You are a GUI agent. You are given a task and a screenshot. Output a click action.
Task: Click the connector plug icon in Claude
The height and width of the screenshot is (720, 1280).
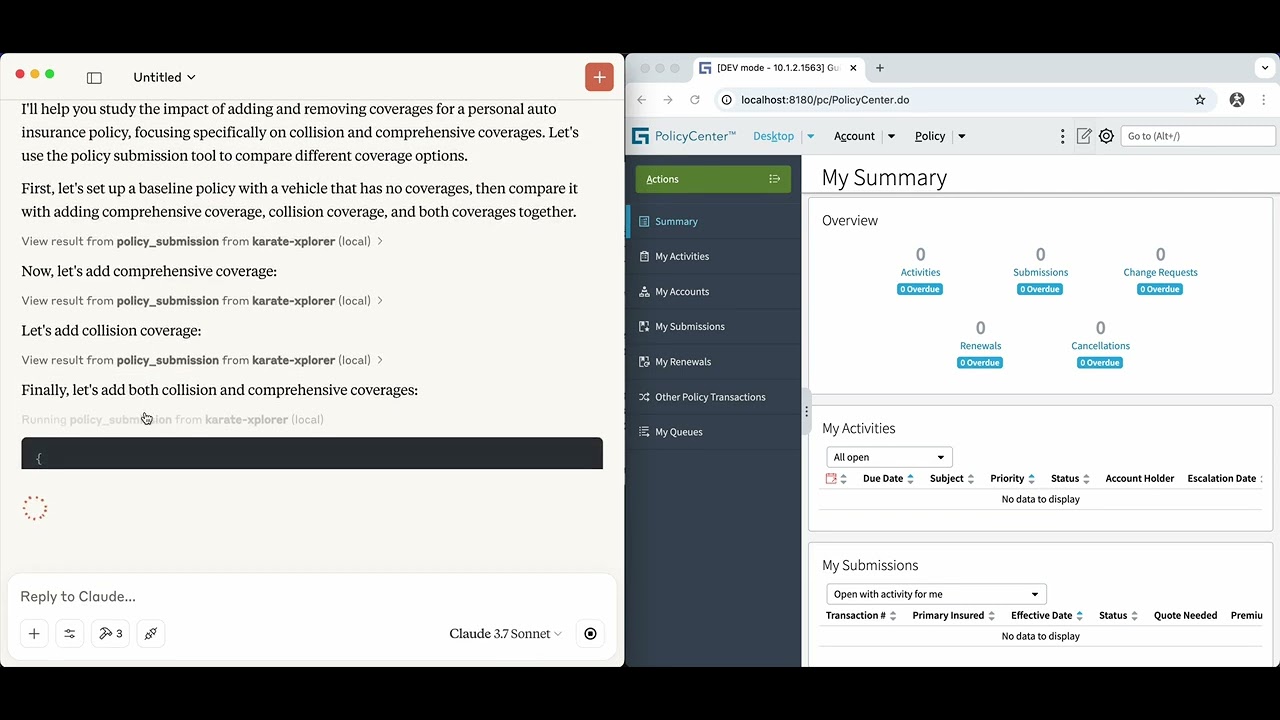pos(151,633)
